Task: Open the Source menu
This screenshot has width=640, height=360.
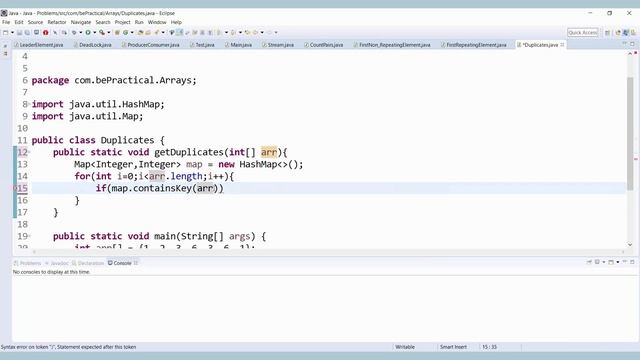Action: [35, 22]
